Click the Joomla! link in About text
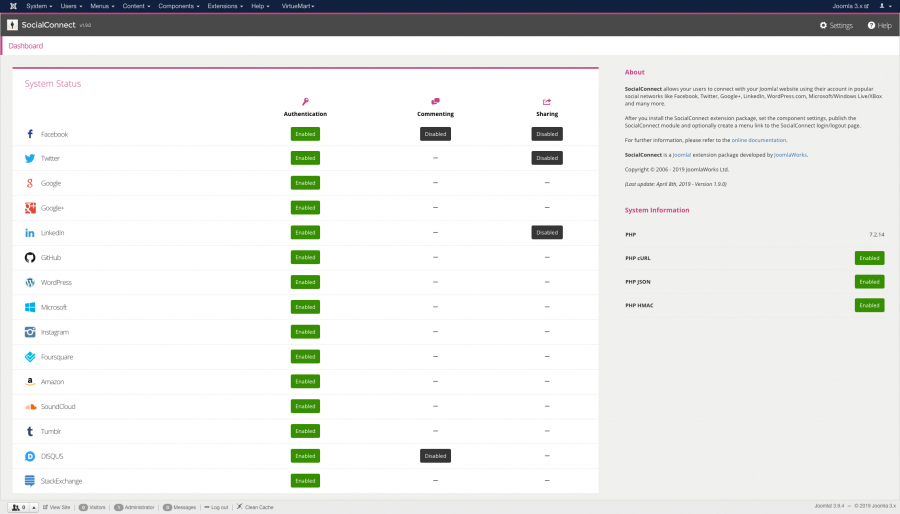 [681, 155]
